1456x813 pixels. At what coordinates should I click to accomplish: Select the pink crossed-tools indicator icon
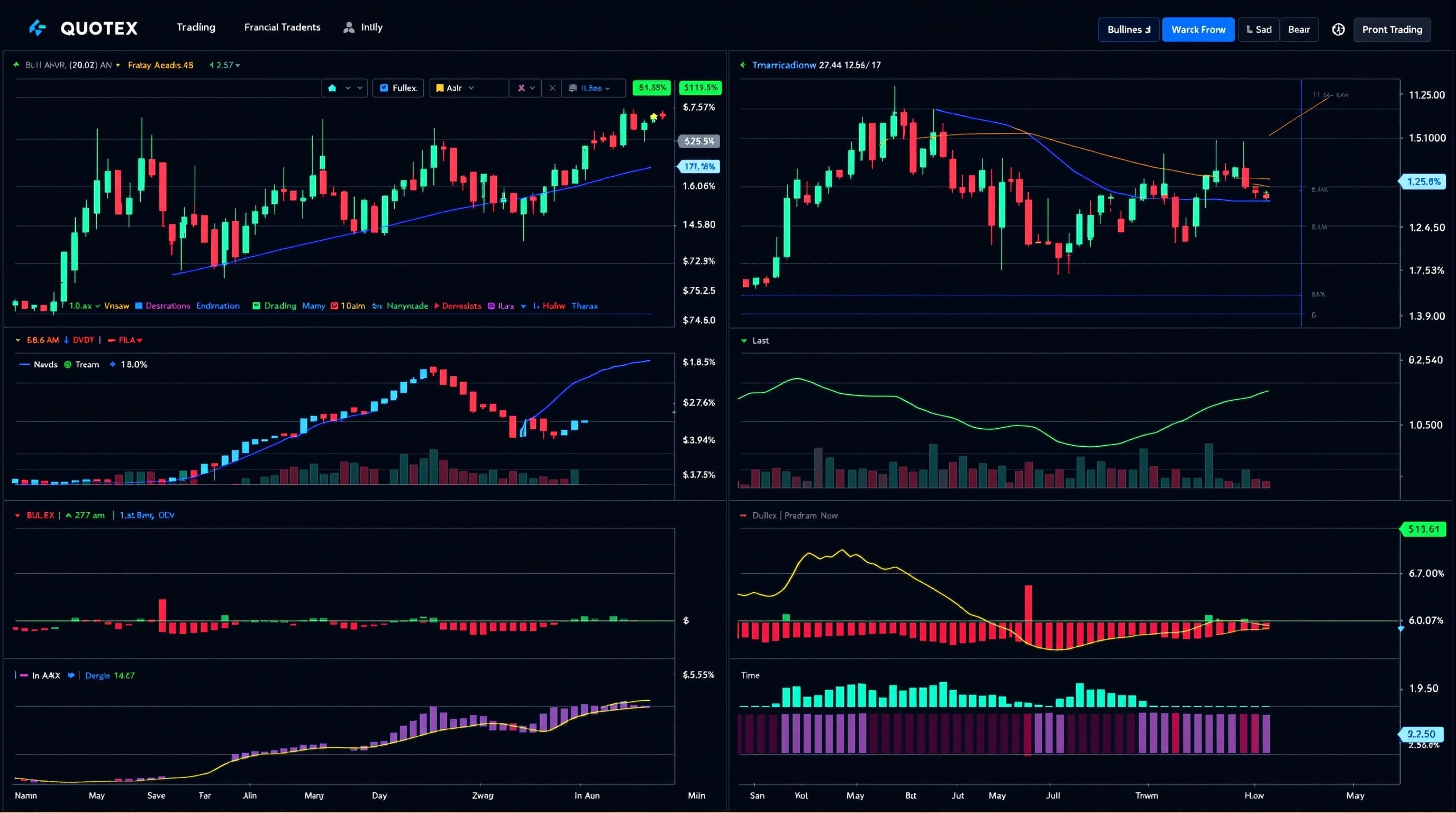point(522,88)
